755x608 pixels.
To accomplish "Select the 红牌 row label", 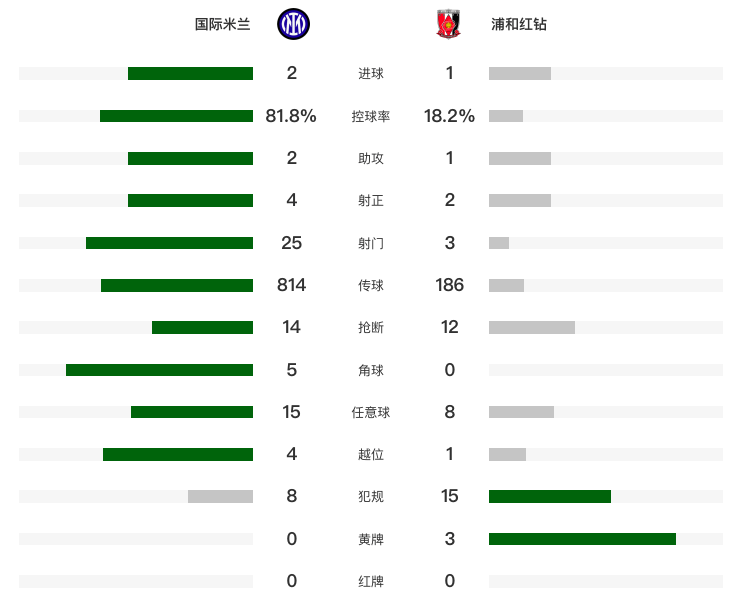I will pyautogui.click(x=371, y=581).
